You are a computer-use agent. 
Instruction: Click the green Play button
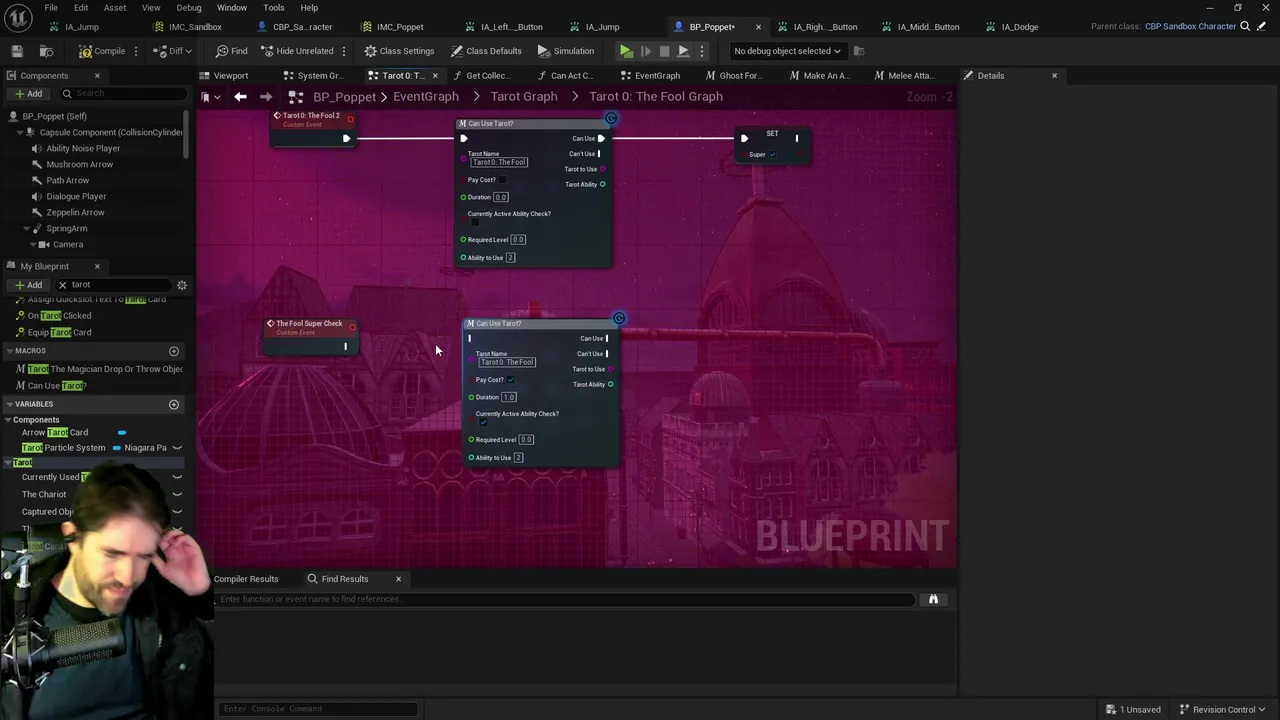[626, 51]
